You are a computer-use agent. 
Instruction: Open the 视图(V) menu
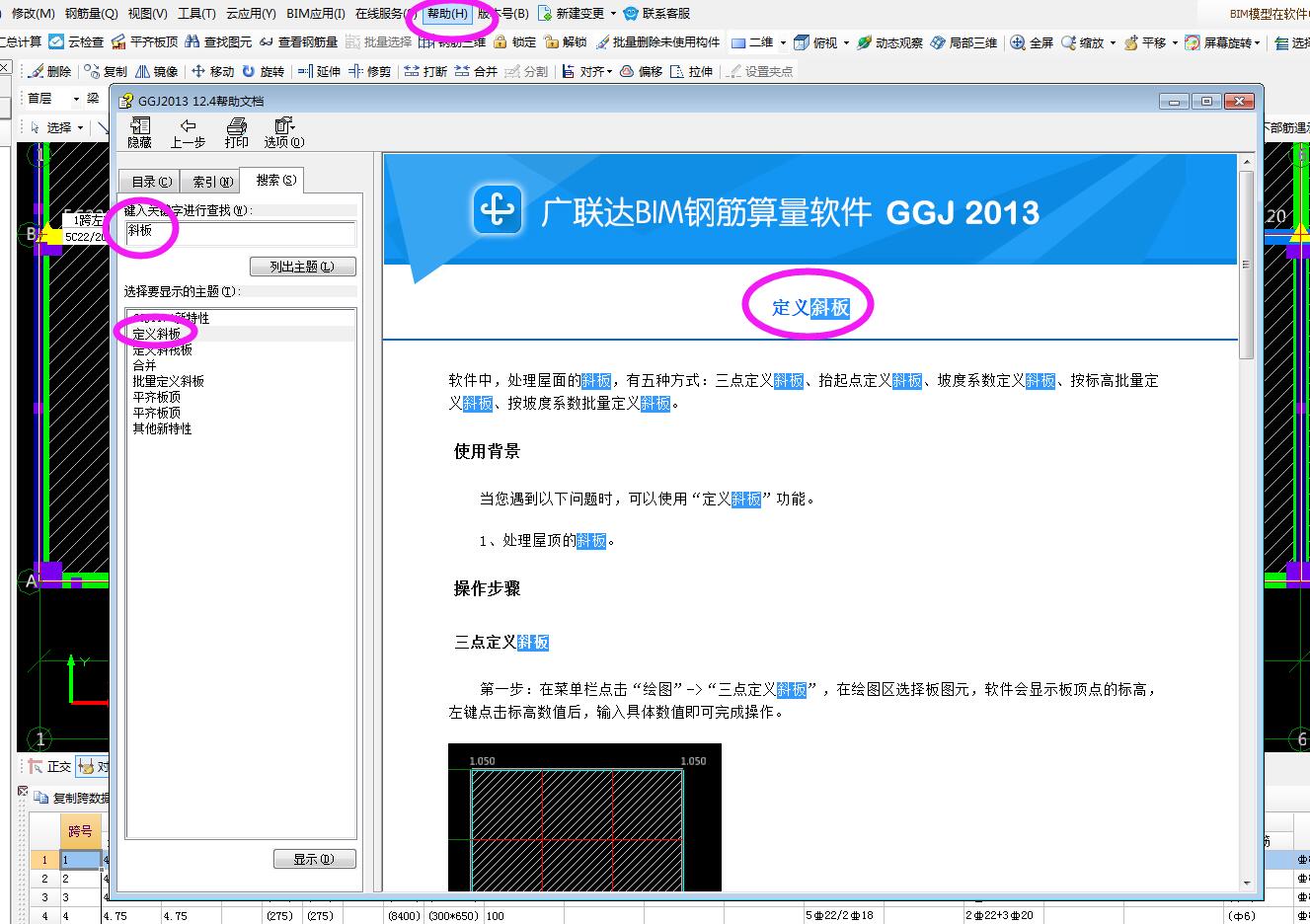[x=148, y=14]
